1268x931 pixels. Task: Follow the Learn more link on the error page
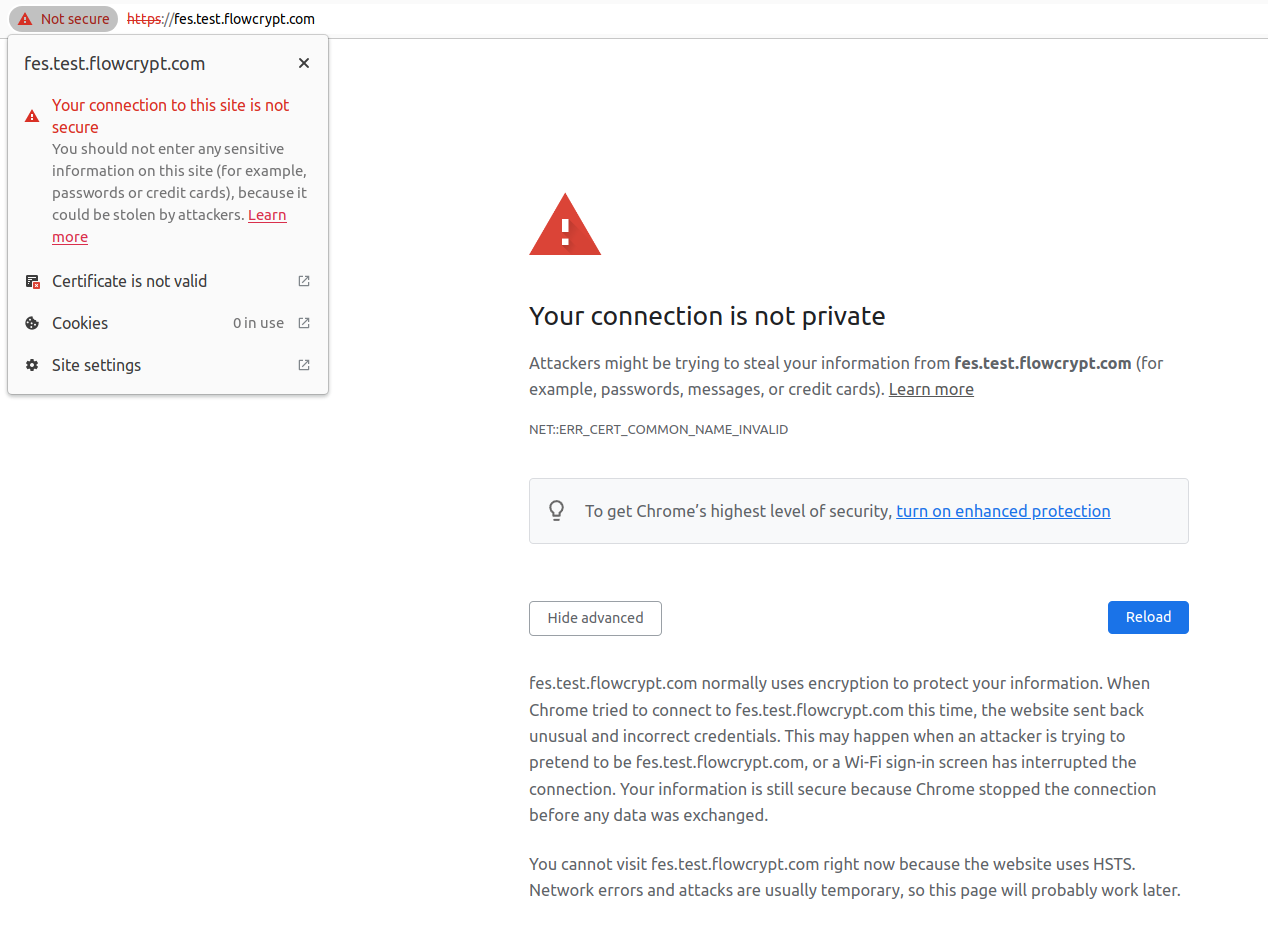(x=930, y=389)
